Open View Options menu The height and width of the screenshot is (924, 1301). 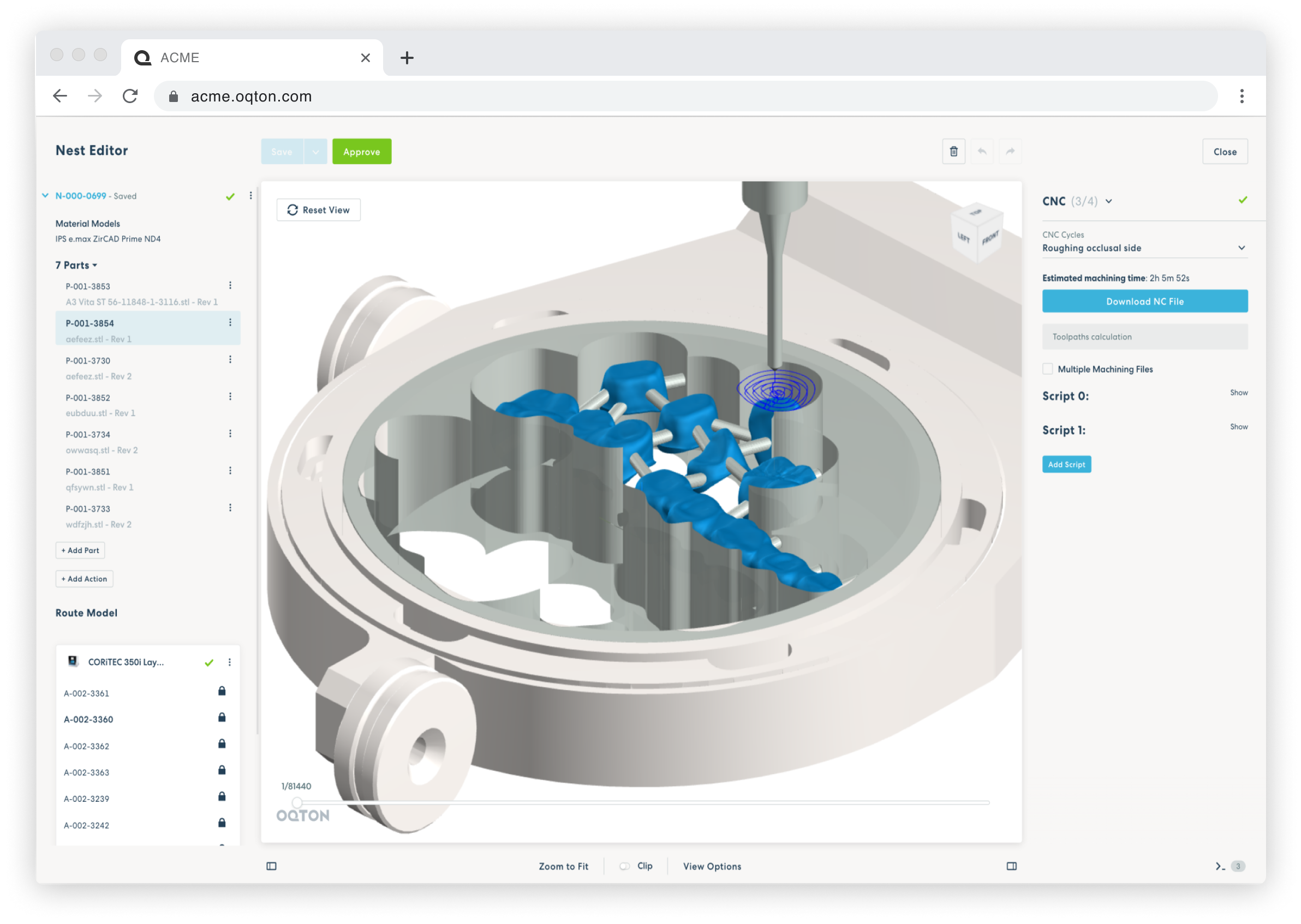[712, 866]
